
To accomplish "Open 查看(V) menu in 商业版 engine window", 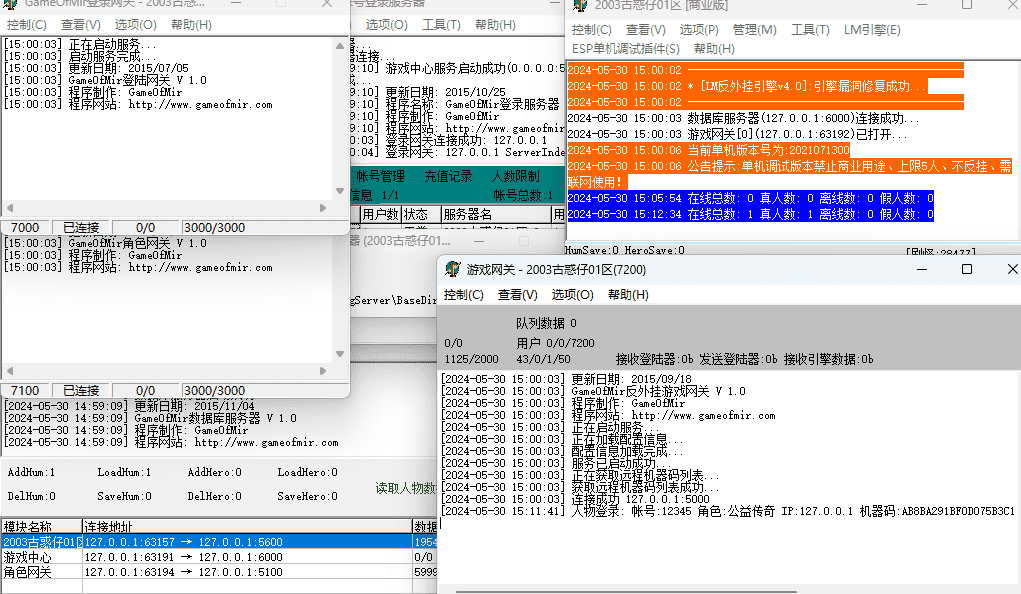I will [645, 30].
